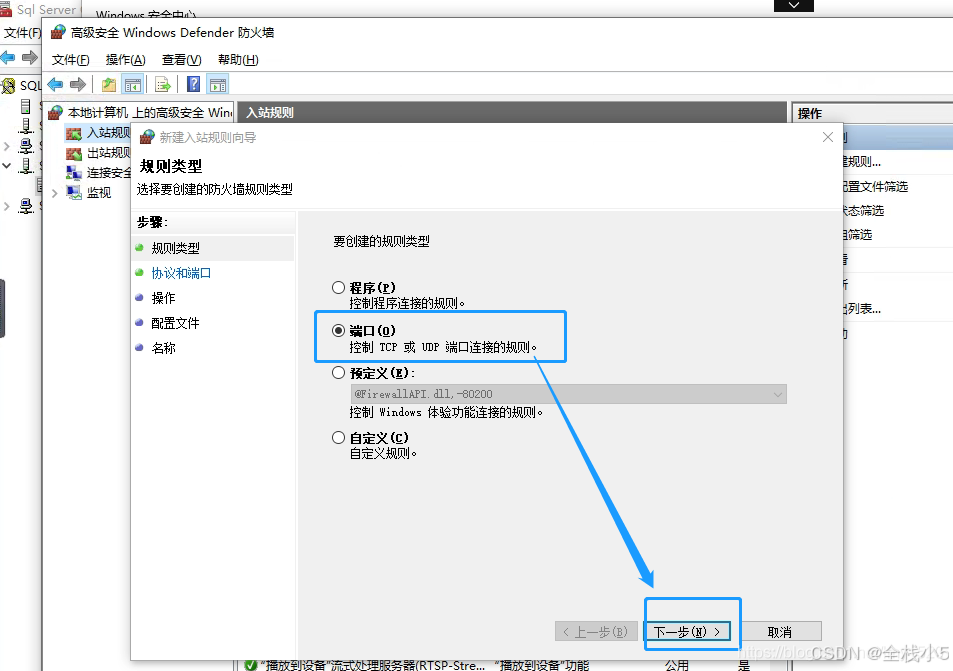Click the export list toolbar icon

coord(162,83)
